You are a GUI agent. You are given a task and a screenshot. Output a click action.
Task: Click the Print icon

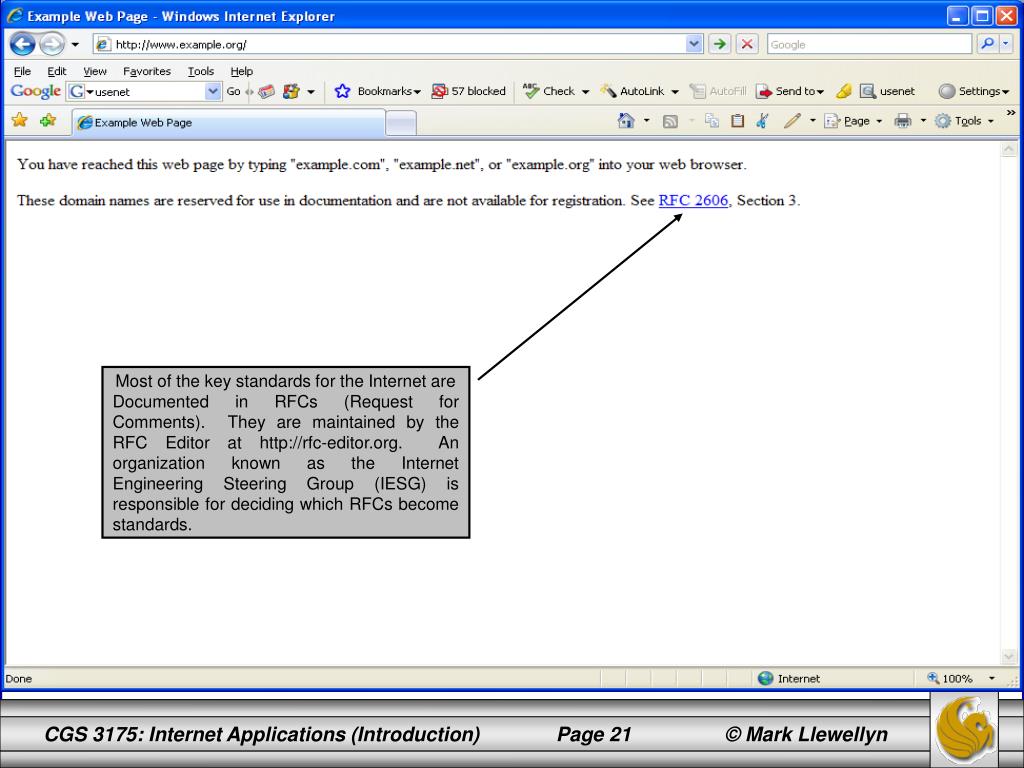click(x=903, y=121)
